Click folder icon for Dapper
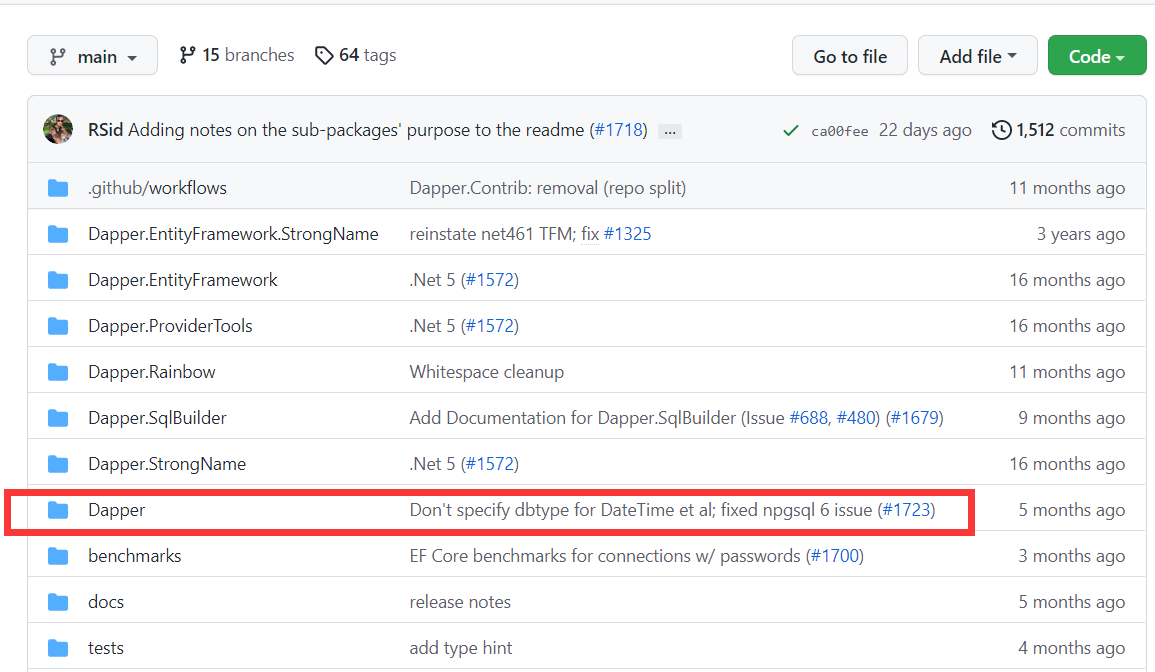The height and width of the screenshot is (672, 1155). [58, 511]
